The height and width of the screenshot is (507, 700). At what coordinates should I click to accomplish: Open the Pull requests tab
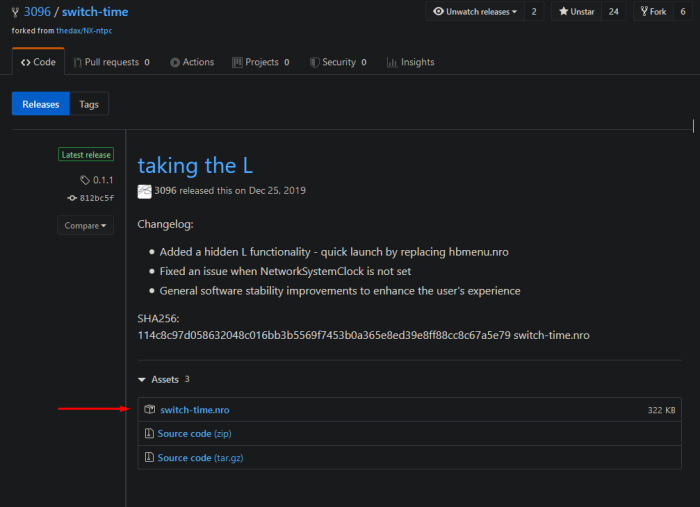pos(112,62)
